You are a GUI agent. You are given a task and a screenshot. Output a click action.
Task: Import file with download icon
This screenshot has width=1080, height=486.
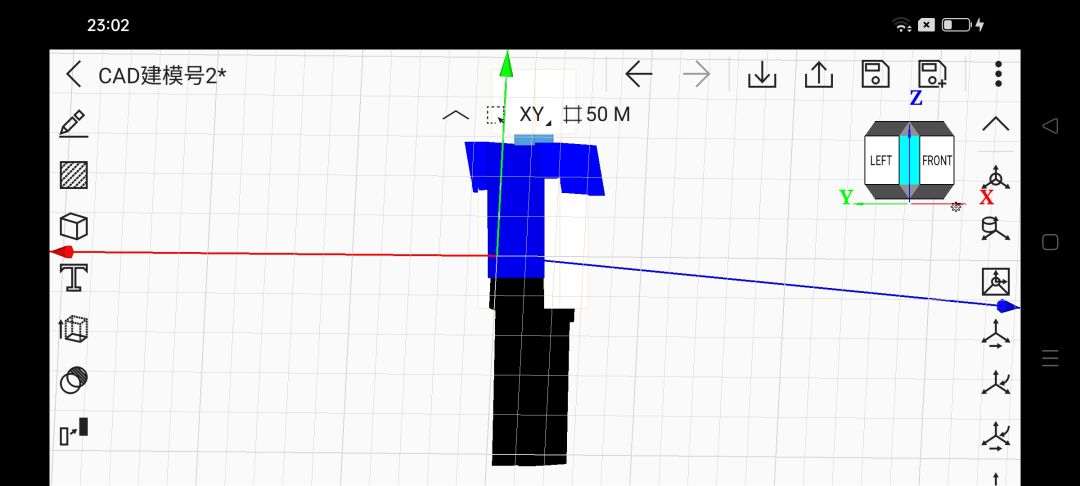(x=762, y=74)
